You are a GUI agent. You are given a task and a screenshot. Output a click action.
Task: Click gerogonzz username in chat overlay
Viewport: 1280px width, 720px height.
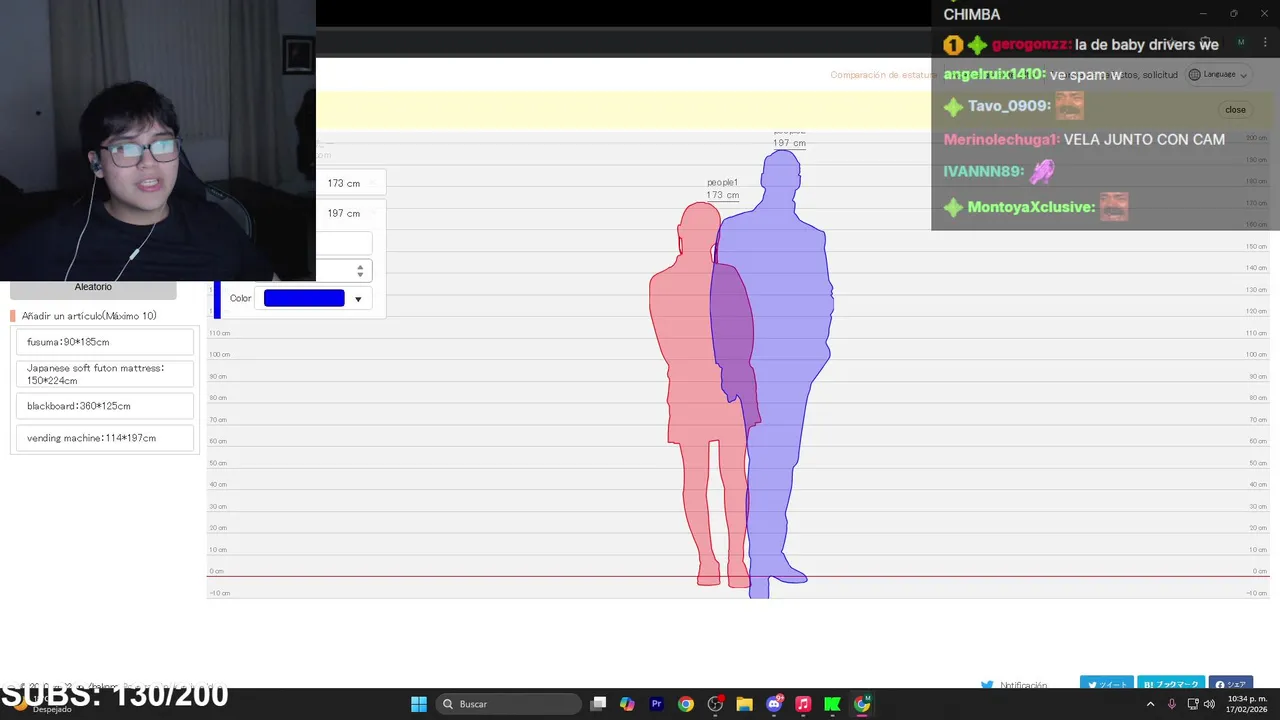pyautogui.click(x=1031, y=45)
